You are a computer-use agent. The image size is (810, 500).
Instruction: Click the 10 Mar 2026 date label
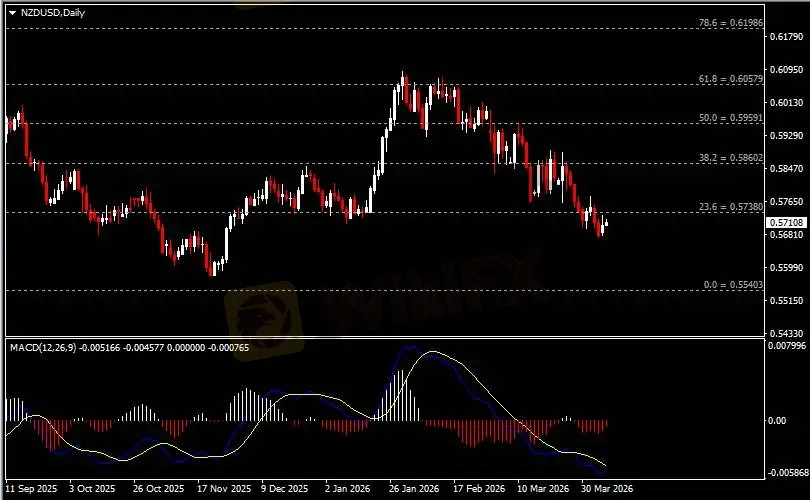543,488
